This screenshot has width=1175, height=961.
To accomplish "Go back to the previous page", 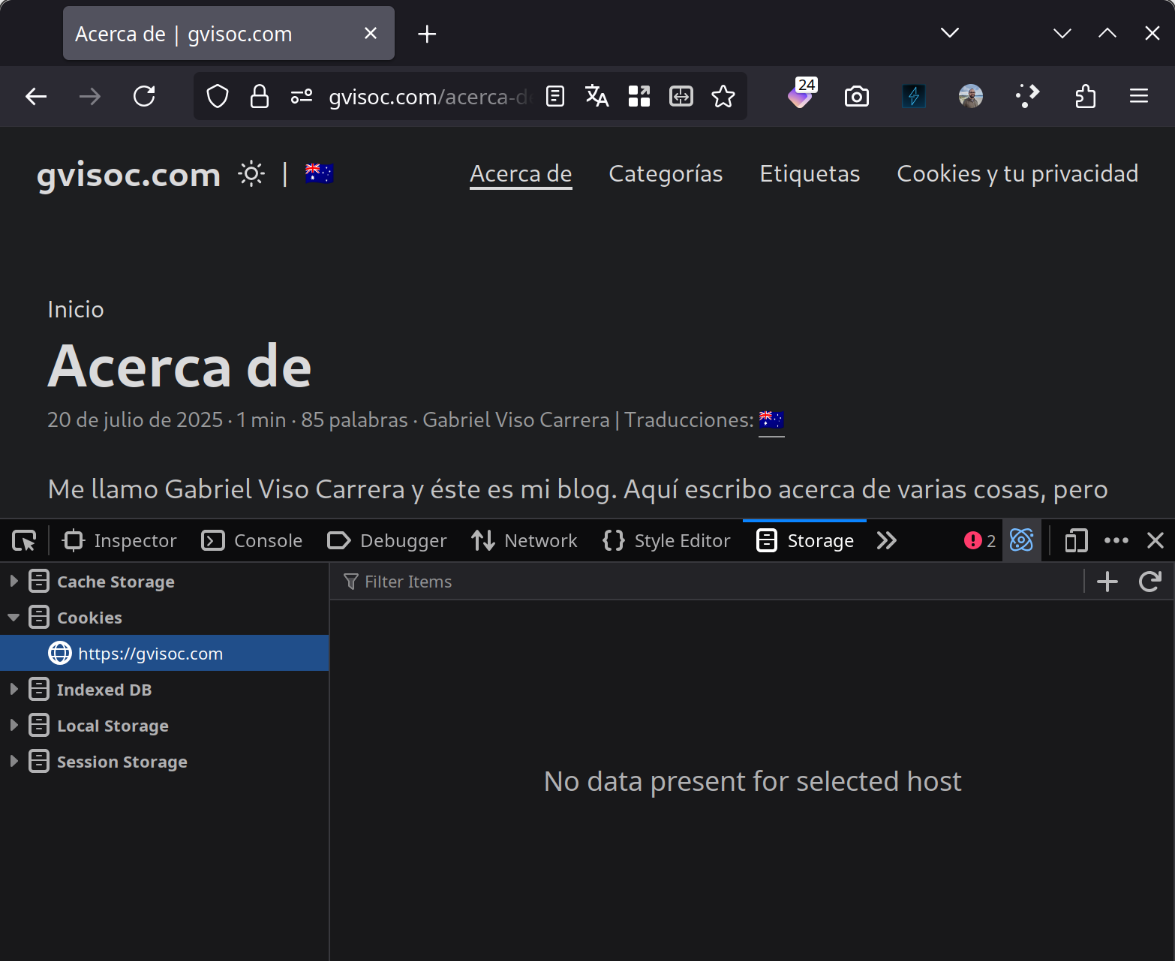I will [x=36, y=97].
